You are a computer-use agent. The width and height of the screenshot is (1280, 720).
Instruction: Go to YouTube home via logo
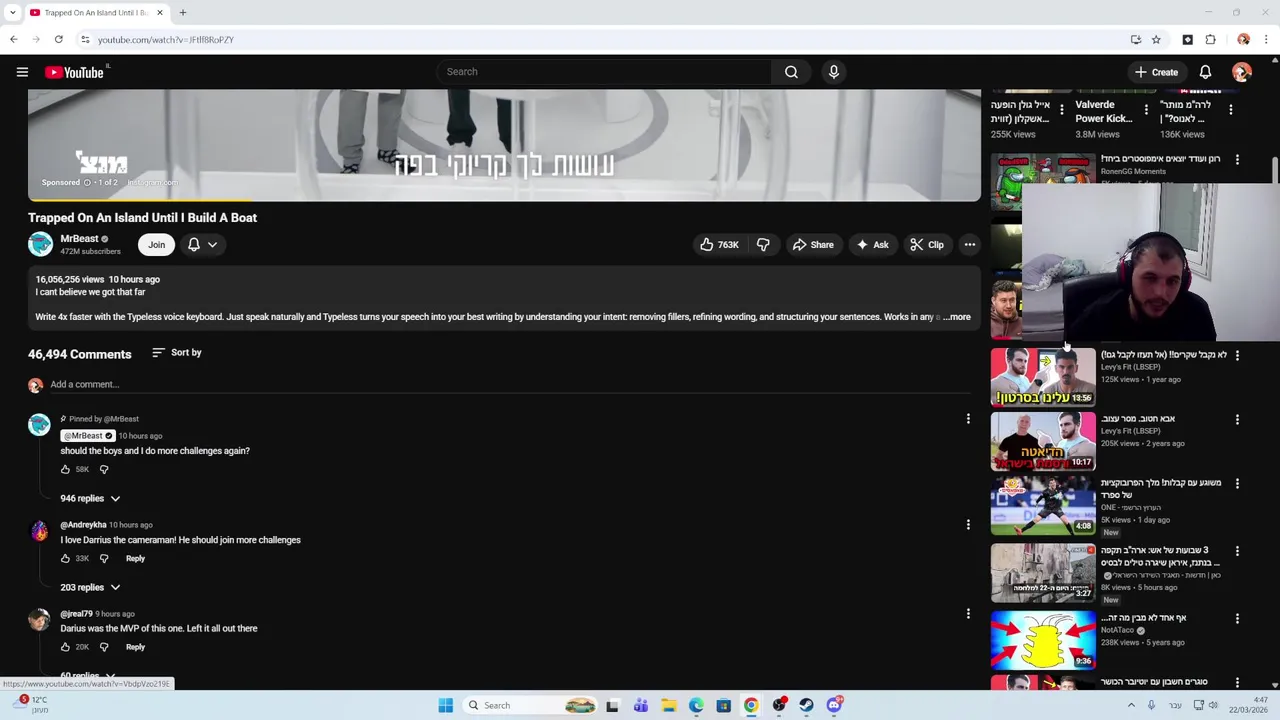tap(75, 72)
